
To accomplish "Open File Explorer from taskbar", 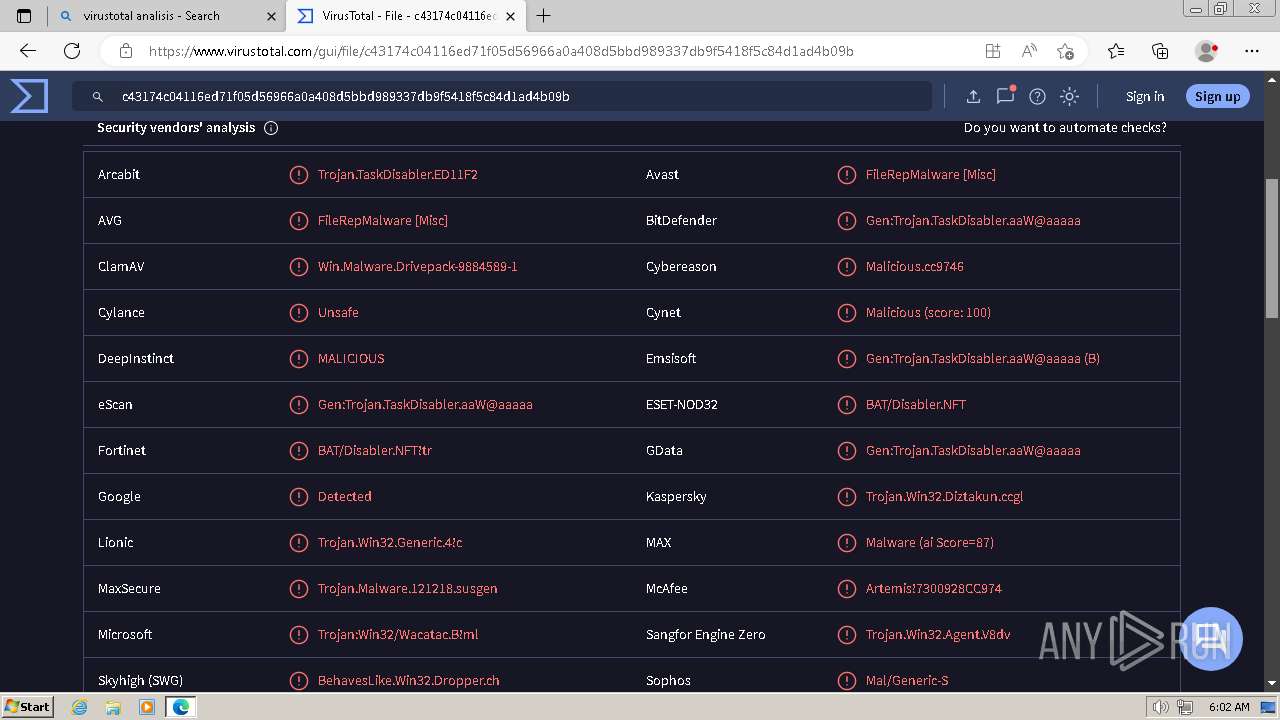I will (113, 707).
